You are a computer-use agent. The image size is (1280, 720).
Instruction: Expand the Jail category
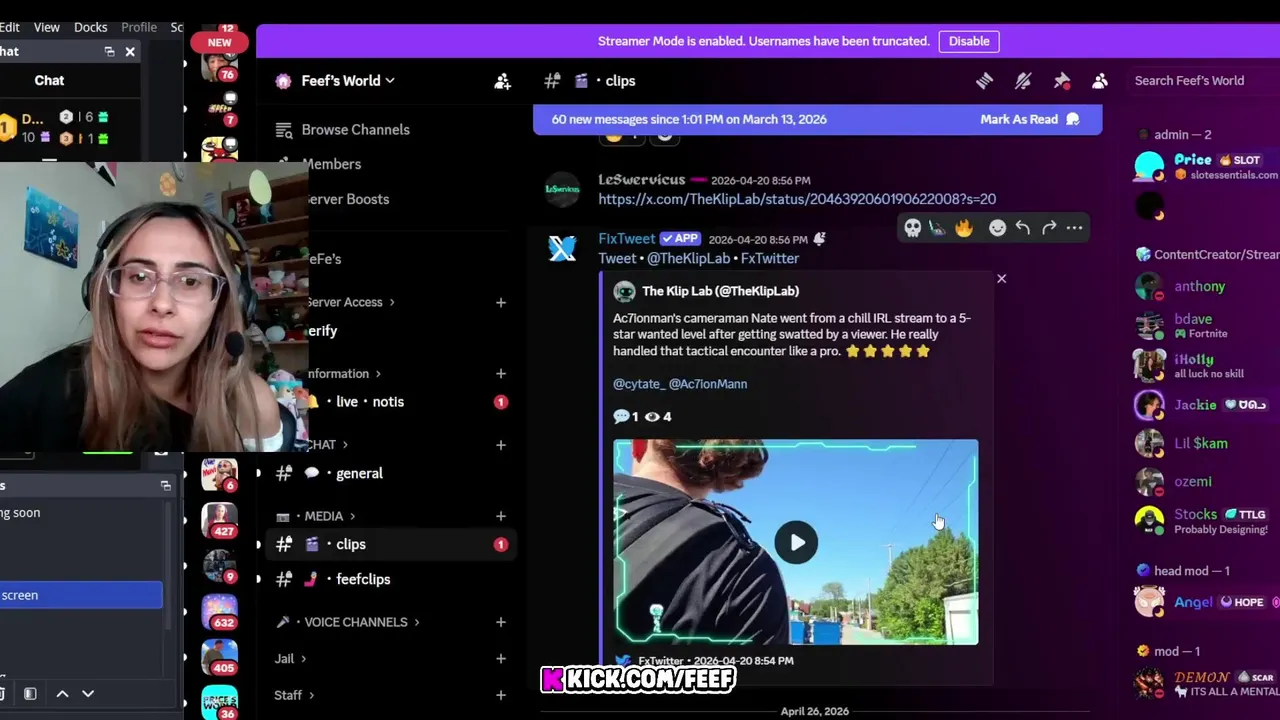(290, 659)
